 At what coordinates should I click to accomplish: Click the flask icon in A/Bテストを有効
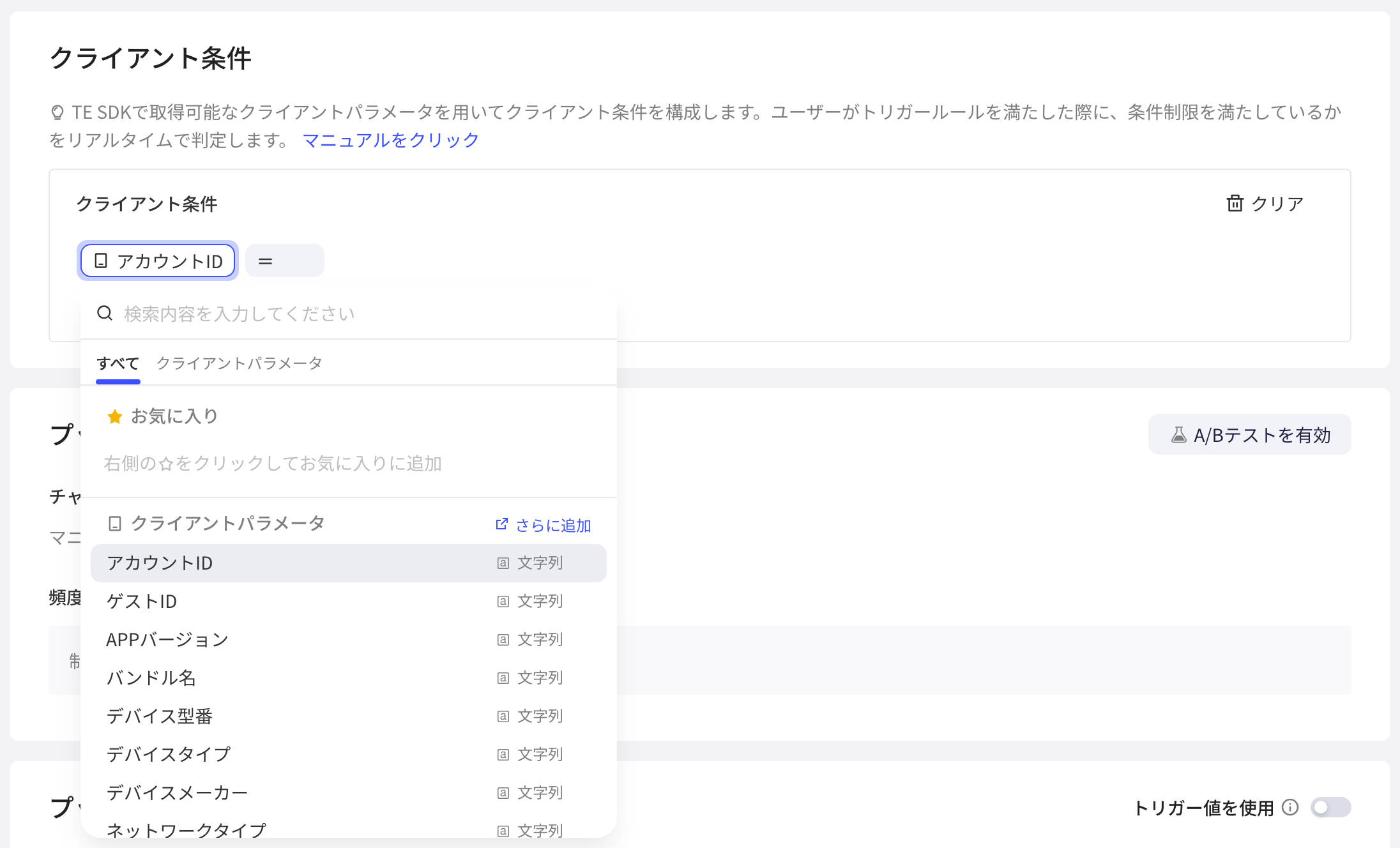tap(1178, 435)
